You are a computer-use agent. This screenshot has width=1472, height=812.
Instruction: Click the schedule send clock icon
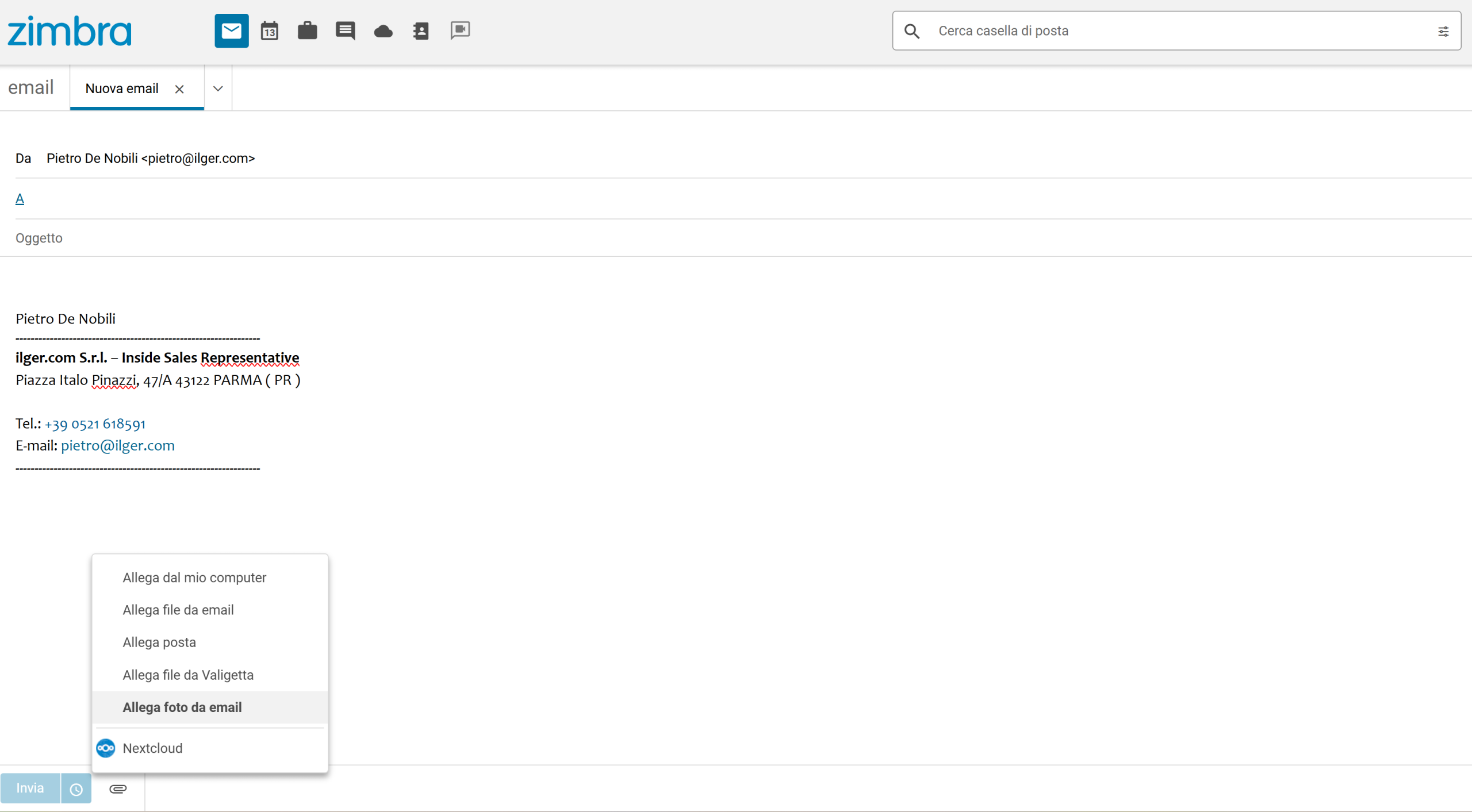point(76,789)
